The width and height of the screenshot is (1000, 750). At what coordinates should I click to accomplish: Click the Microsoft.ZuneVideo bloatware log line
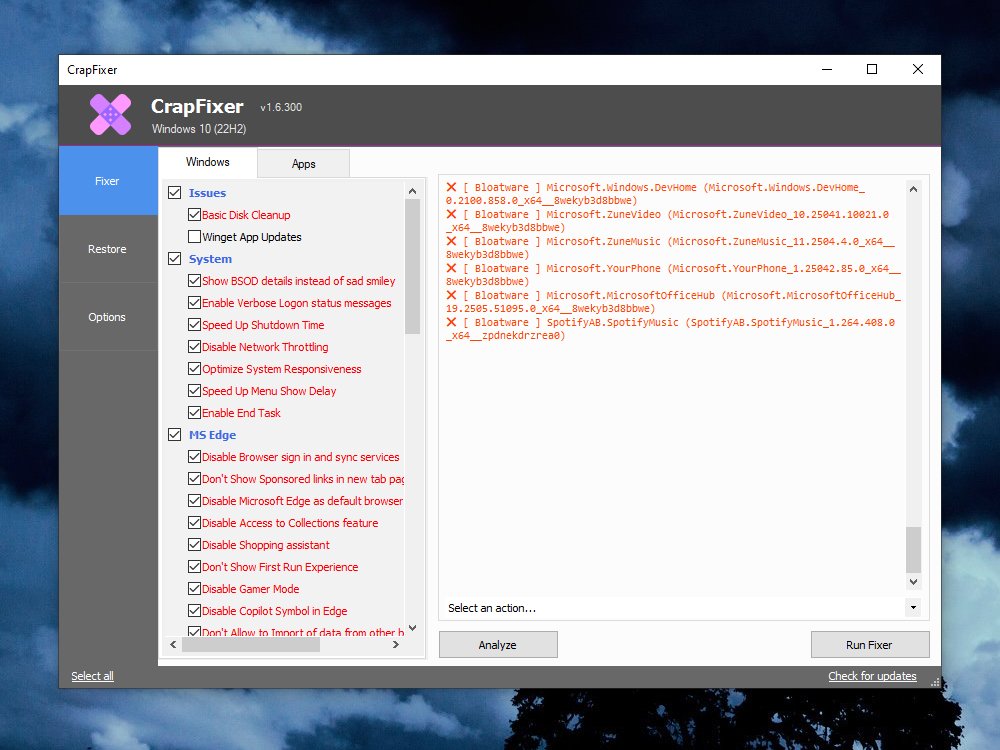pyautogui.click(x=667, y=221)
